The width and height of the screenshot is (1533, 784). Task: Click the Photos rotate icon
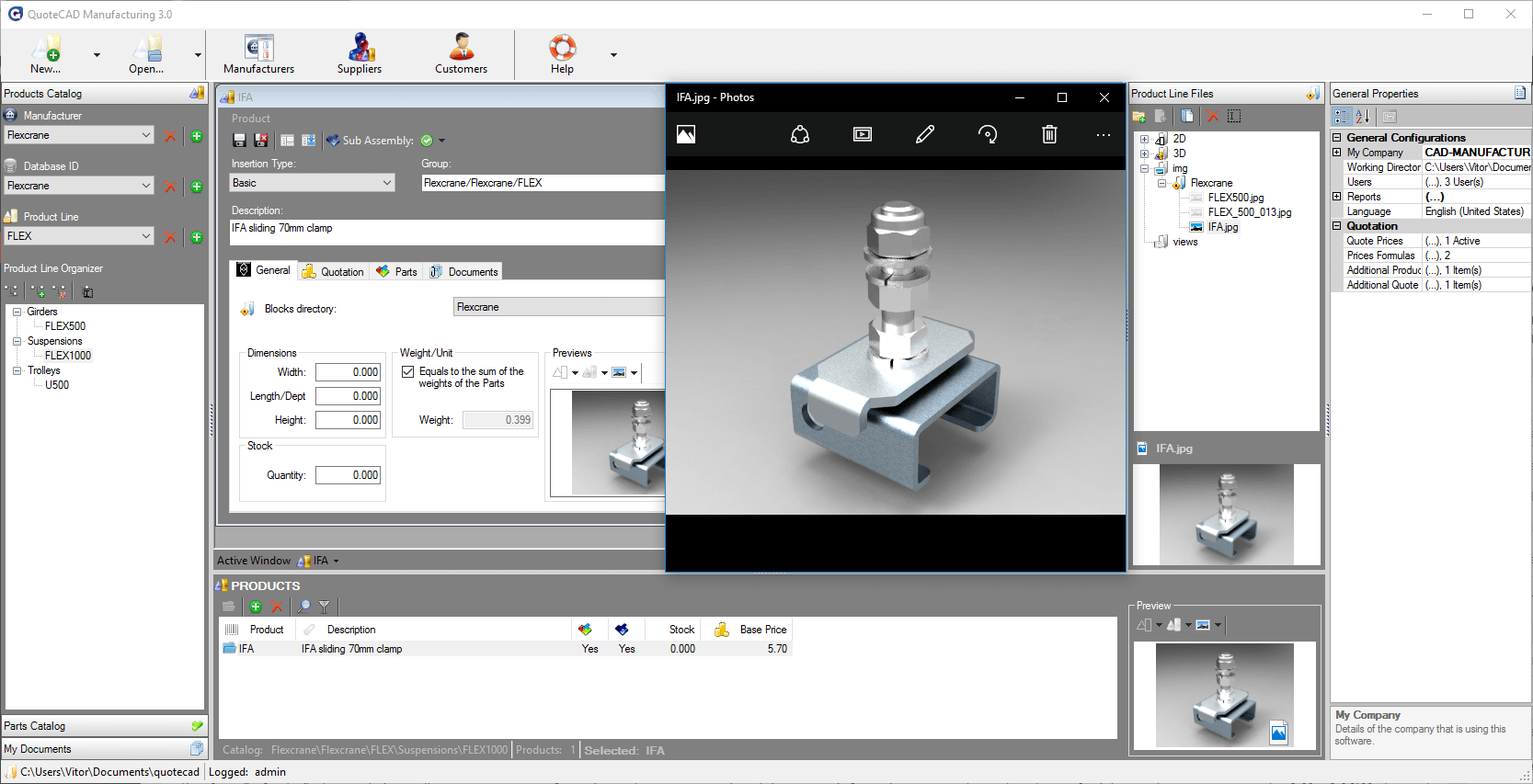pos(987,134)
